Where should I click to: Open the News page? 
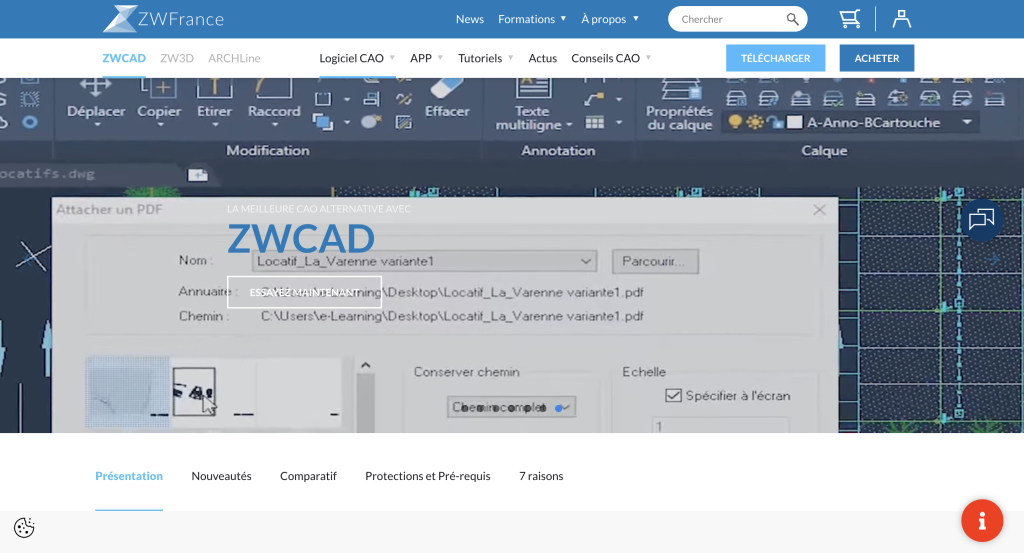coord(470,19)
